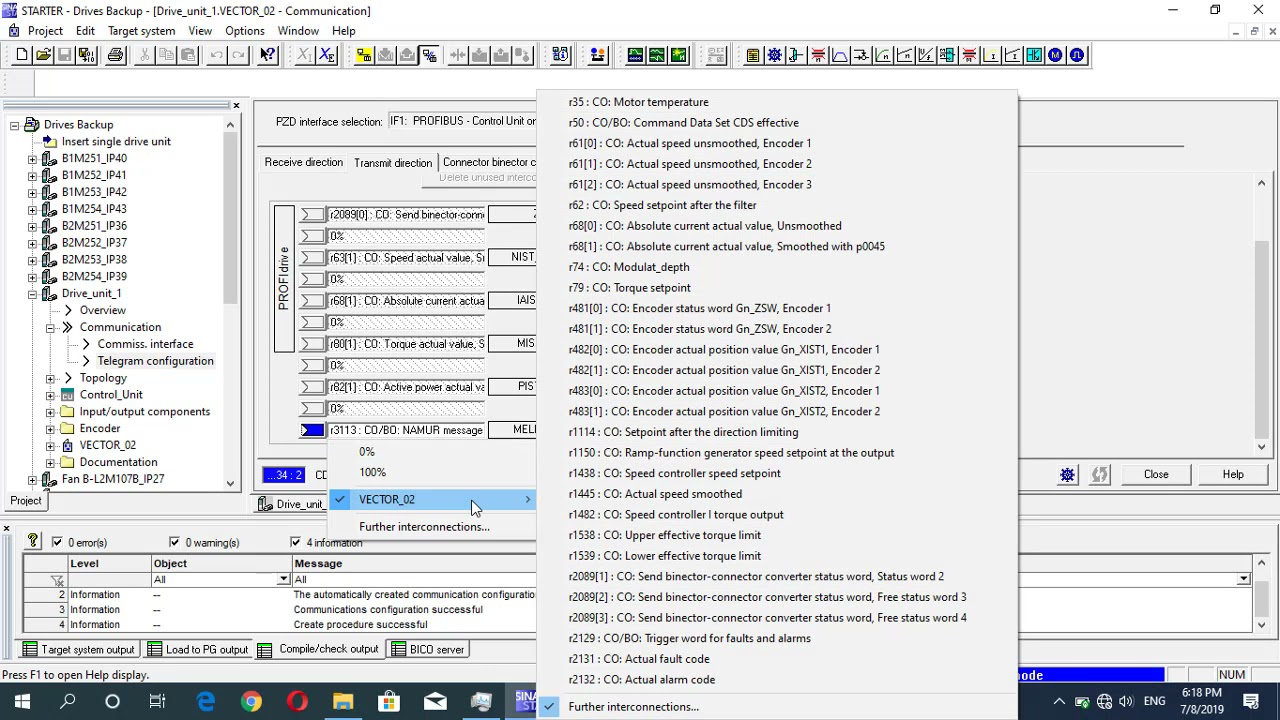Click the blue gear icon beside Close button
The width and height of the screenshot is (1280, 720).
(1067, 475)
